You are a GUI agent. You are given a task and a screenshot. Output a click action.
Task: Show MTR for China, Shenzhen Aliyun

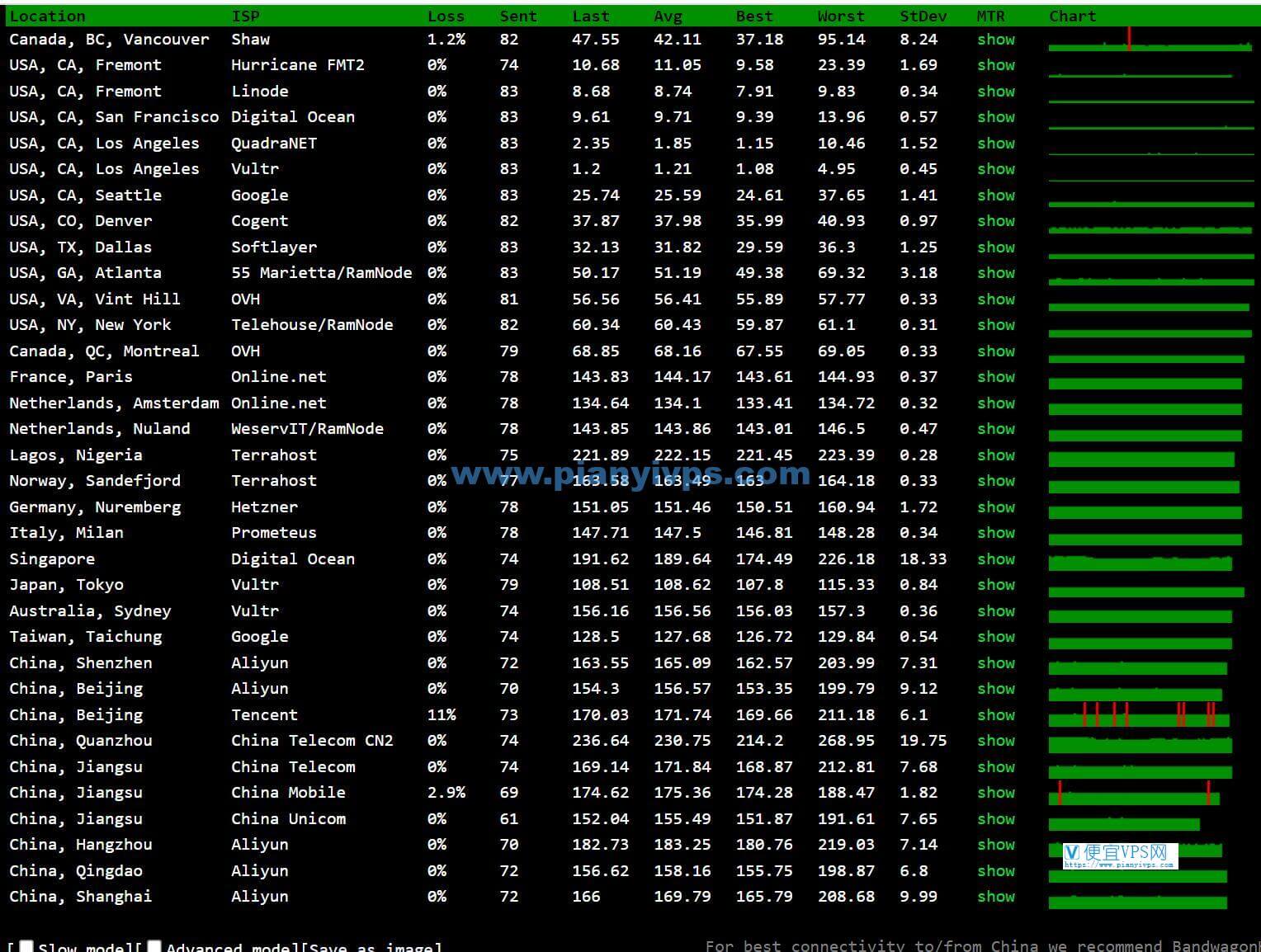coord(996,663)
